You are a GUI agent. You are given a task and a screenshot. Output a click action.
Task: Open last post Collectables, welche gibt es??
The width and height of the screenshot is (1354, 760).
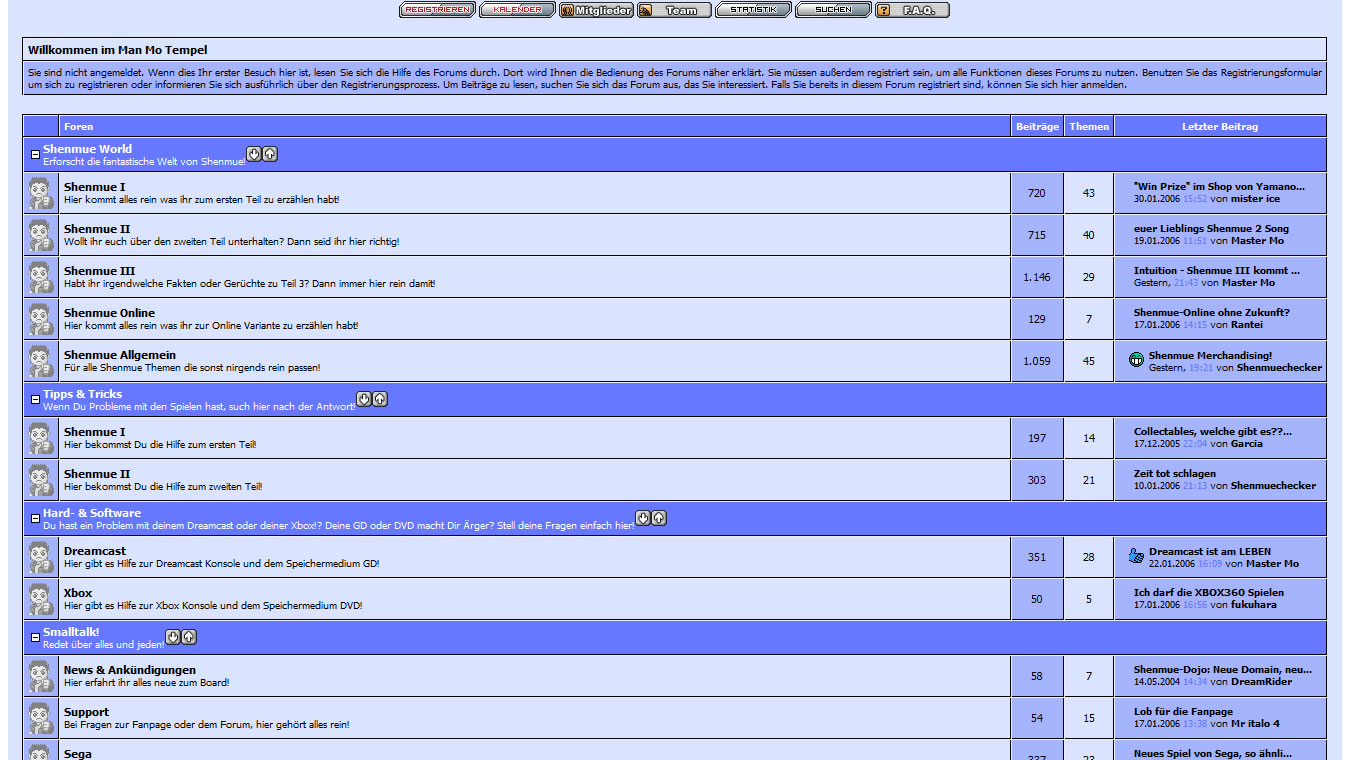tap(1213, 431)
